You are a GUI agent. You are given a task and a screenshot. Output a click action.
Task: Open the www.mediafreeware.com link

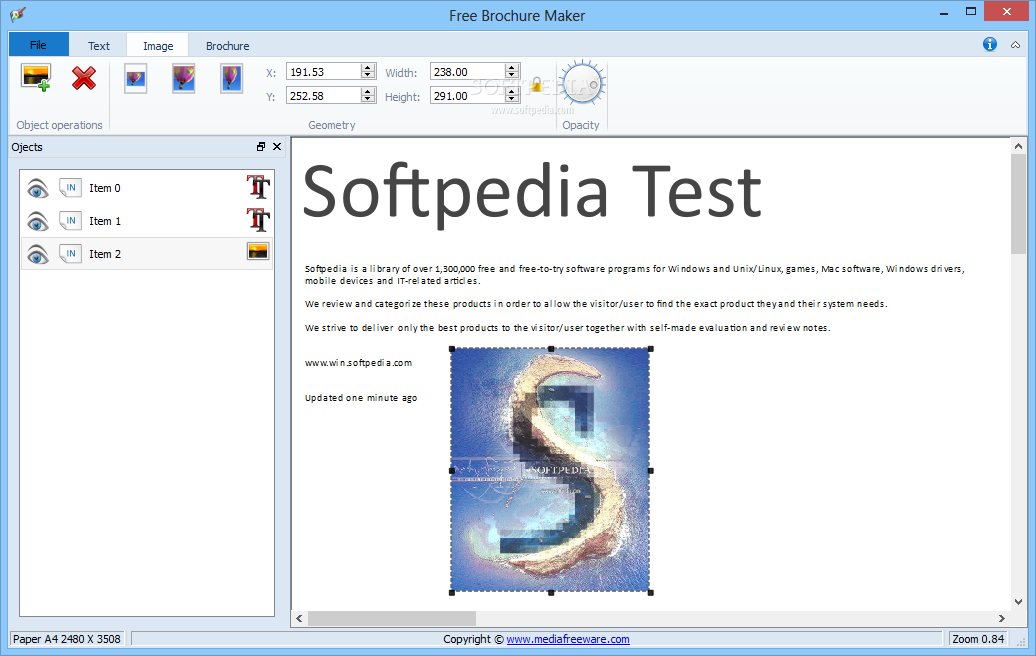[568, 639]
